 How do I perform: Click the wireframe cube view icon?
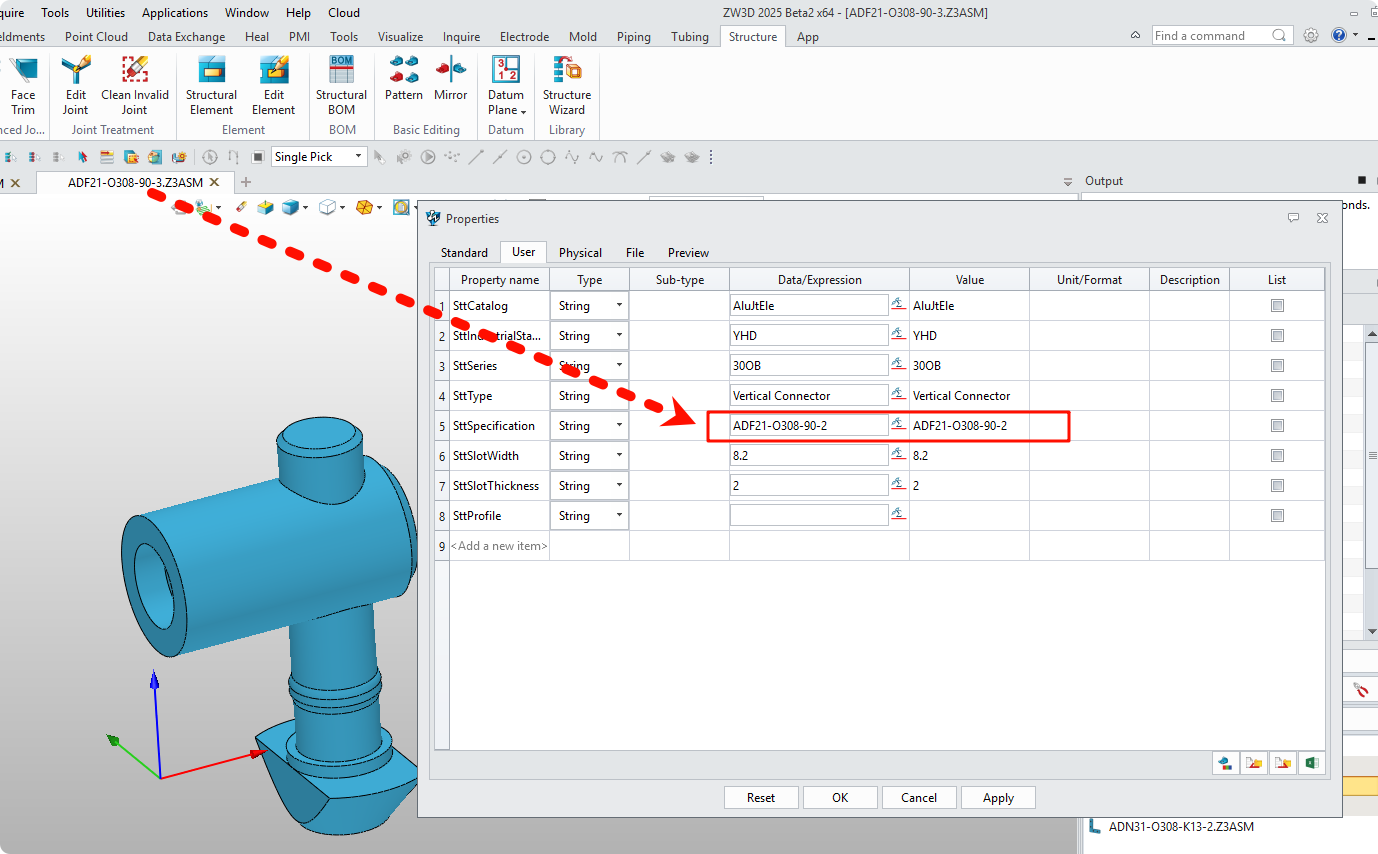[x=327, y=207]
